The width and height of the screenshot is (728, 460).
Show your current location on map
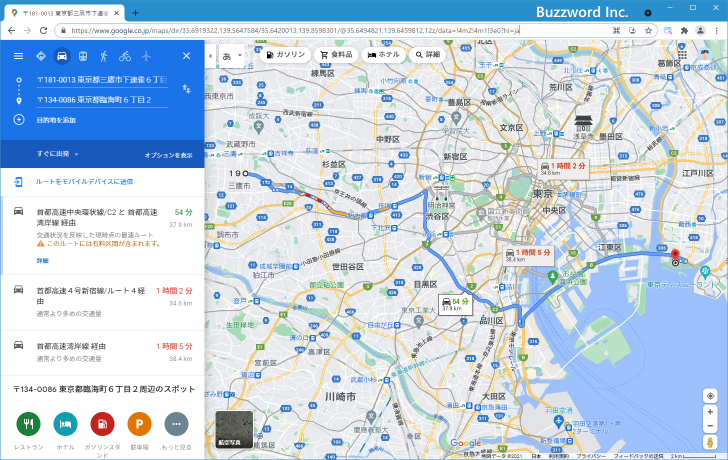[x=710, y=396]
